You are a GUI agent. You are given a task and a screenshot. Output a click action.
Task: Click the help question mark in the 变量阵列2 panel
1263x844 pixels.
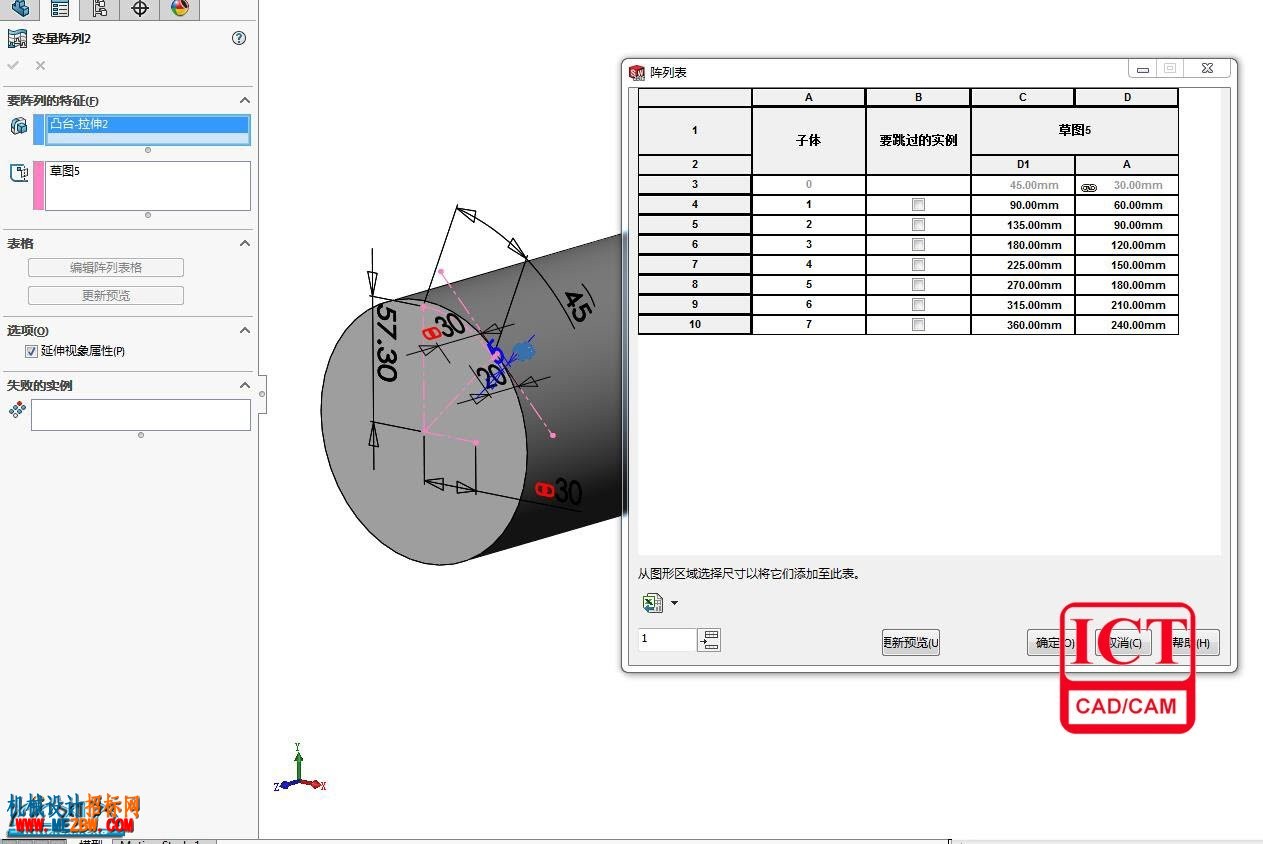pos(238,38)
